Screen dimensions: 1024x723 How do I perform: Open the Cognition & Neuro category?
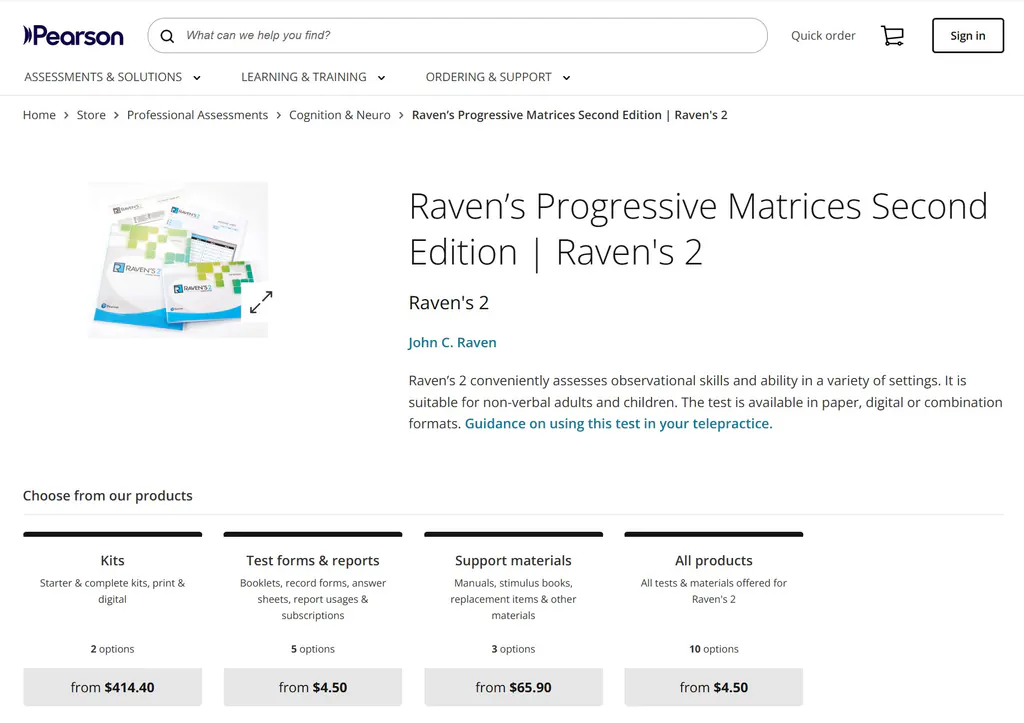[340, 115]
